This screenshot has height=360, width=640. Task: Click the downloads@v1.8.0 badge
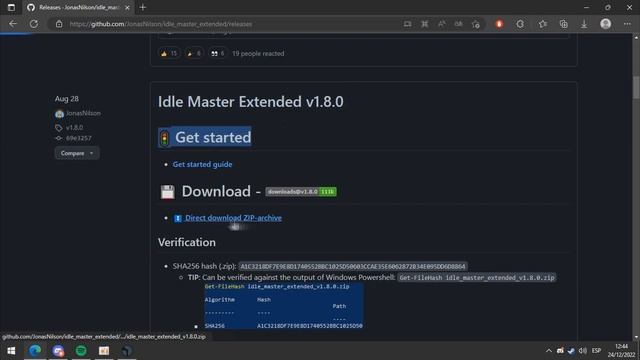[301, 191]
